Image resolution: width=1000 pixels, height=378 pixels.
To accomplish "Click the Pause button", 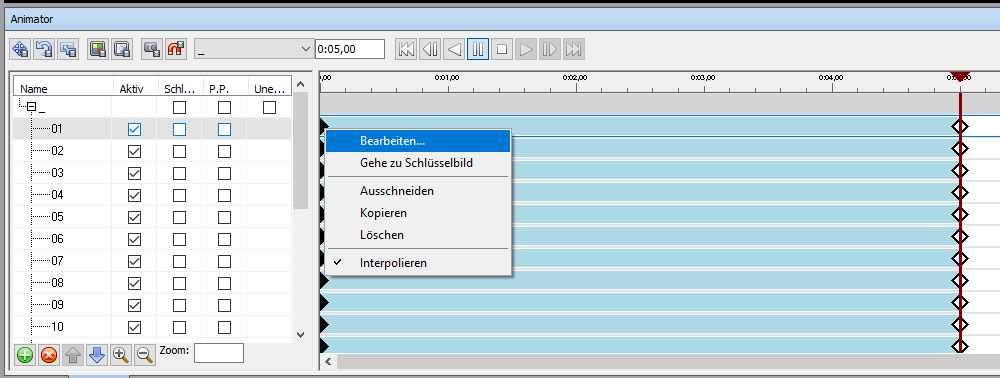I will click(x=478, y=49).
